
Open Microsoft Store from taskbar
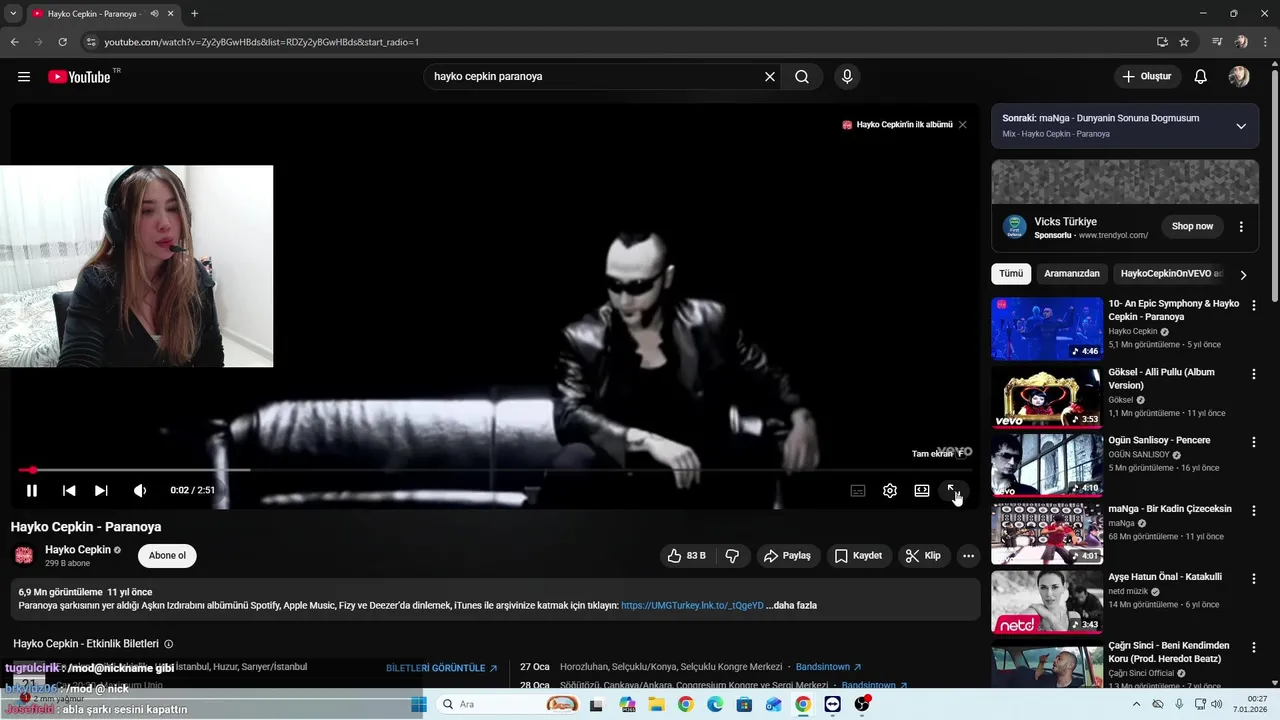[x=744, y=704]
